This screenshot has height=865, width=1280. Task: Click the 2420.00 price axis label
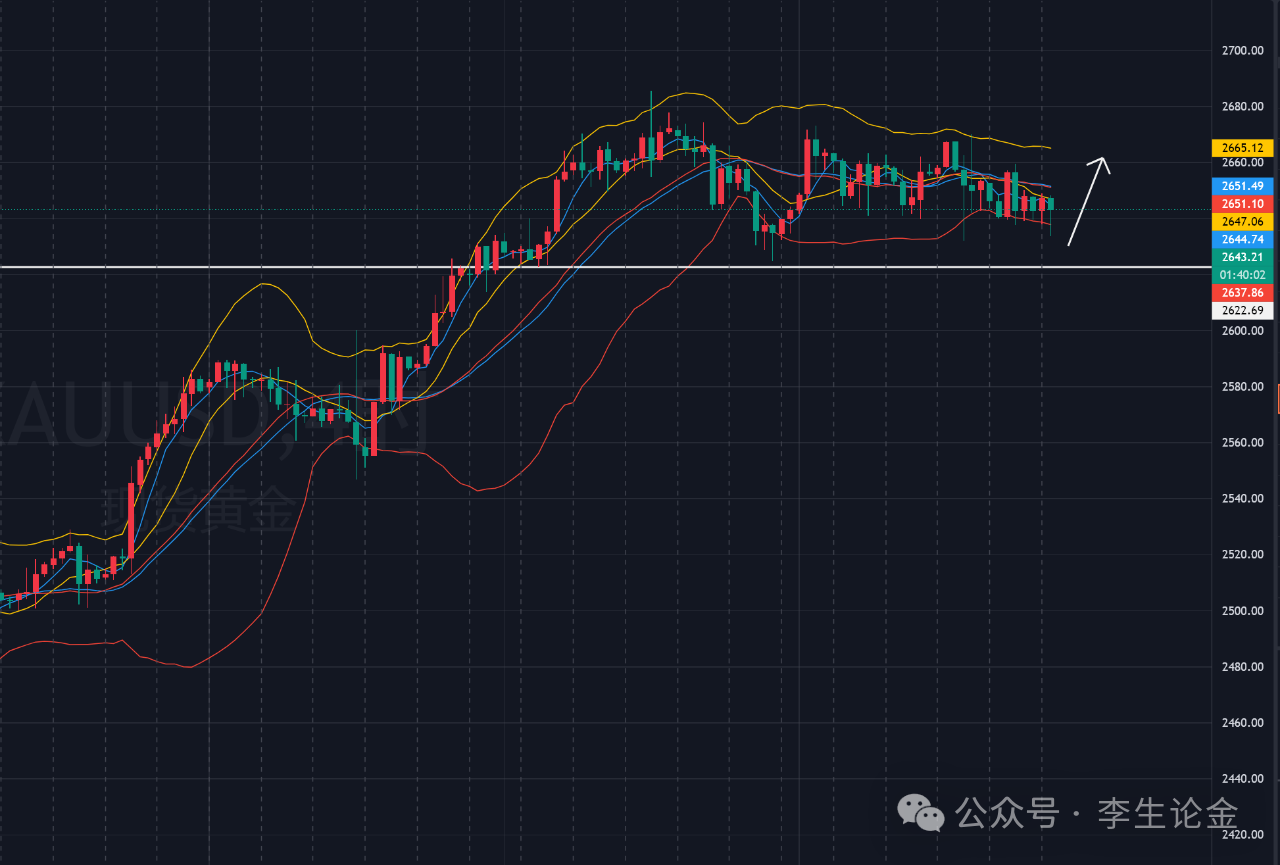[1242, 834]
